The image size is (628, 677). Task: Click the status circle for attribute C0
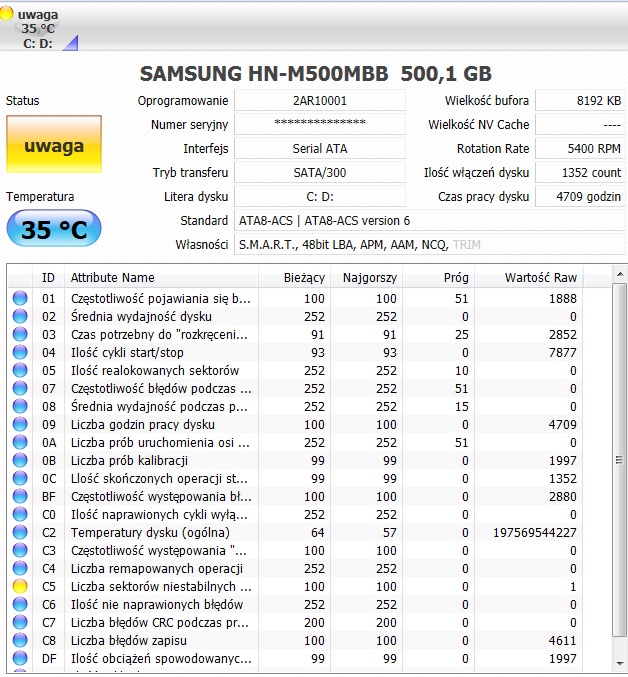click(20, 514)
